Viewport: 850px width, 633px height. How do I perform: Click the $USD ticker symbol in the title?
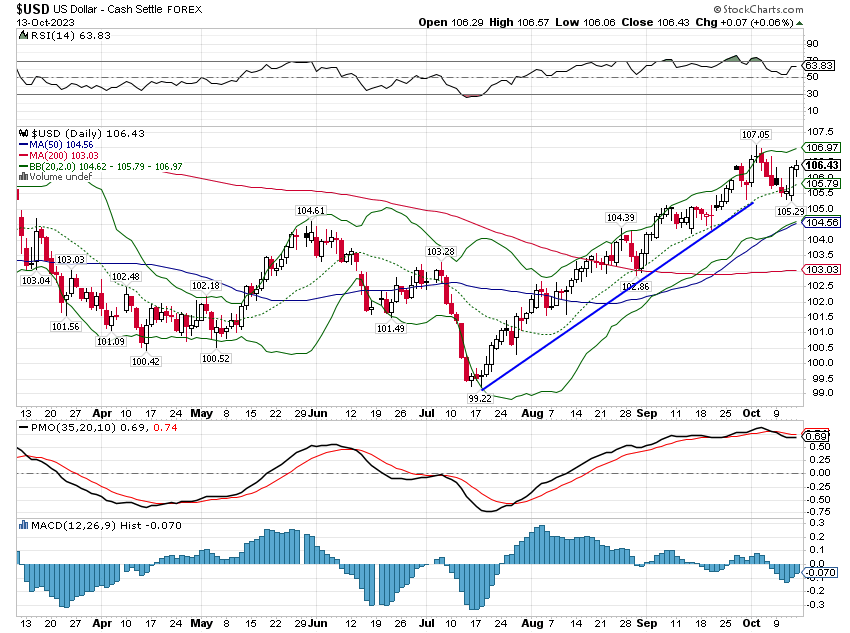click(x=35, y=9)
